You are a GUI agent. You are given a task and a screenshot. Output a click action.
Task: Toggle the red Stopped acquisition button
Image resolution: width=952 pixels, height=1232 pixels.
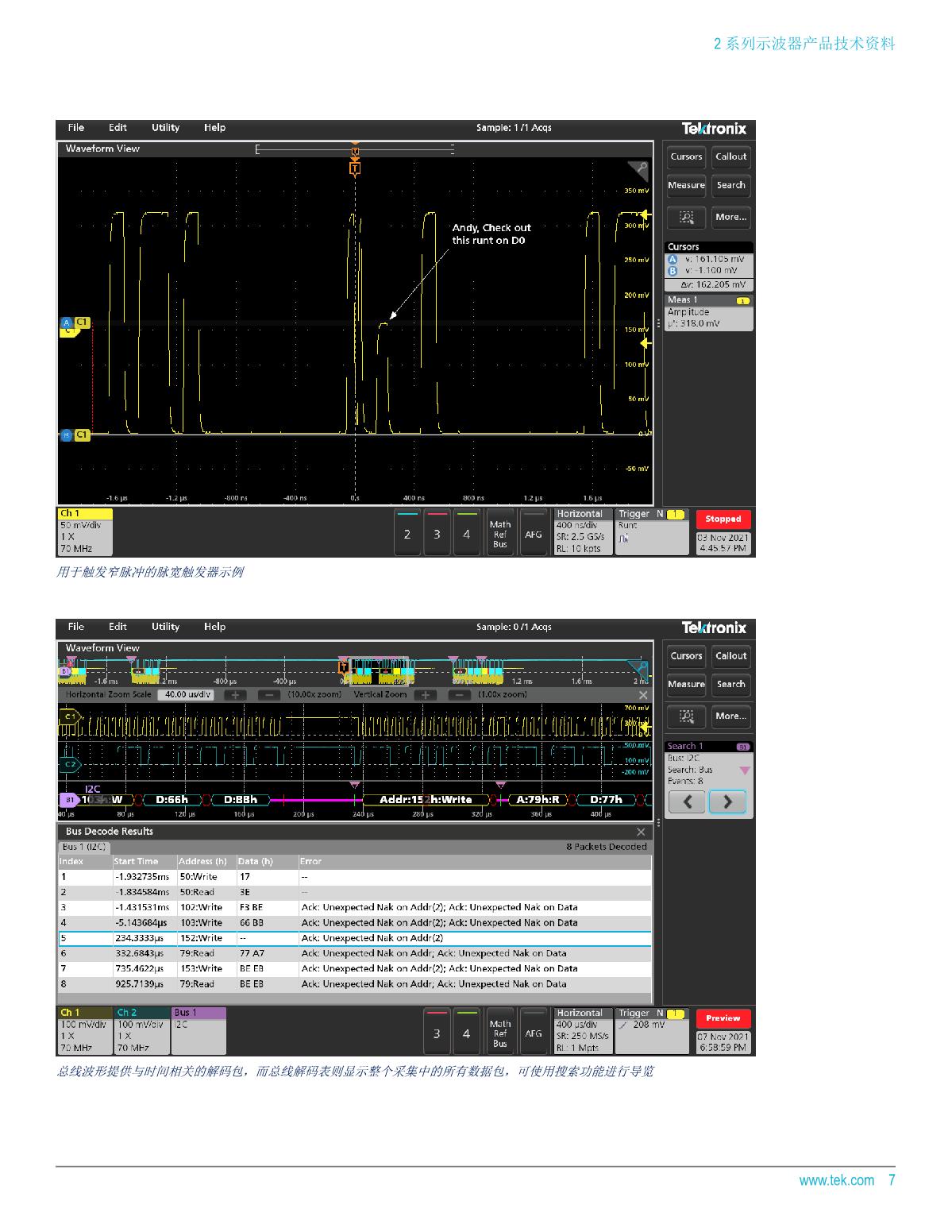coord(723,519)
